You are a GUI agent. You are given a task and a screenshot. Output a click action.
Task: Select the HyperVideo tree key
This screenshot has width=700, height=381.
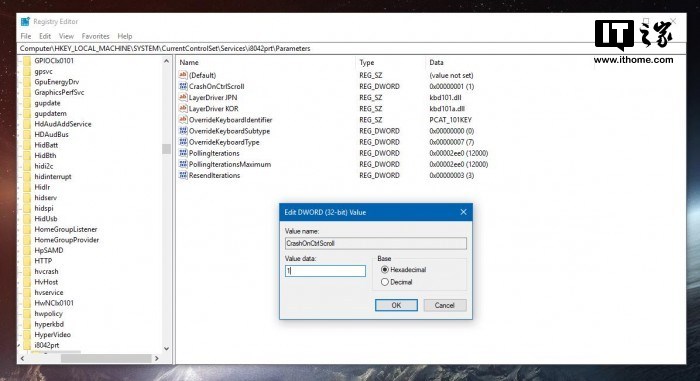point(53,335)
